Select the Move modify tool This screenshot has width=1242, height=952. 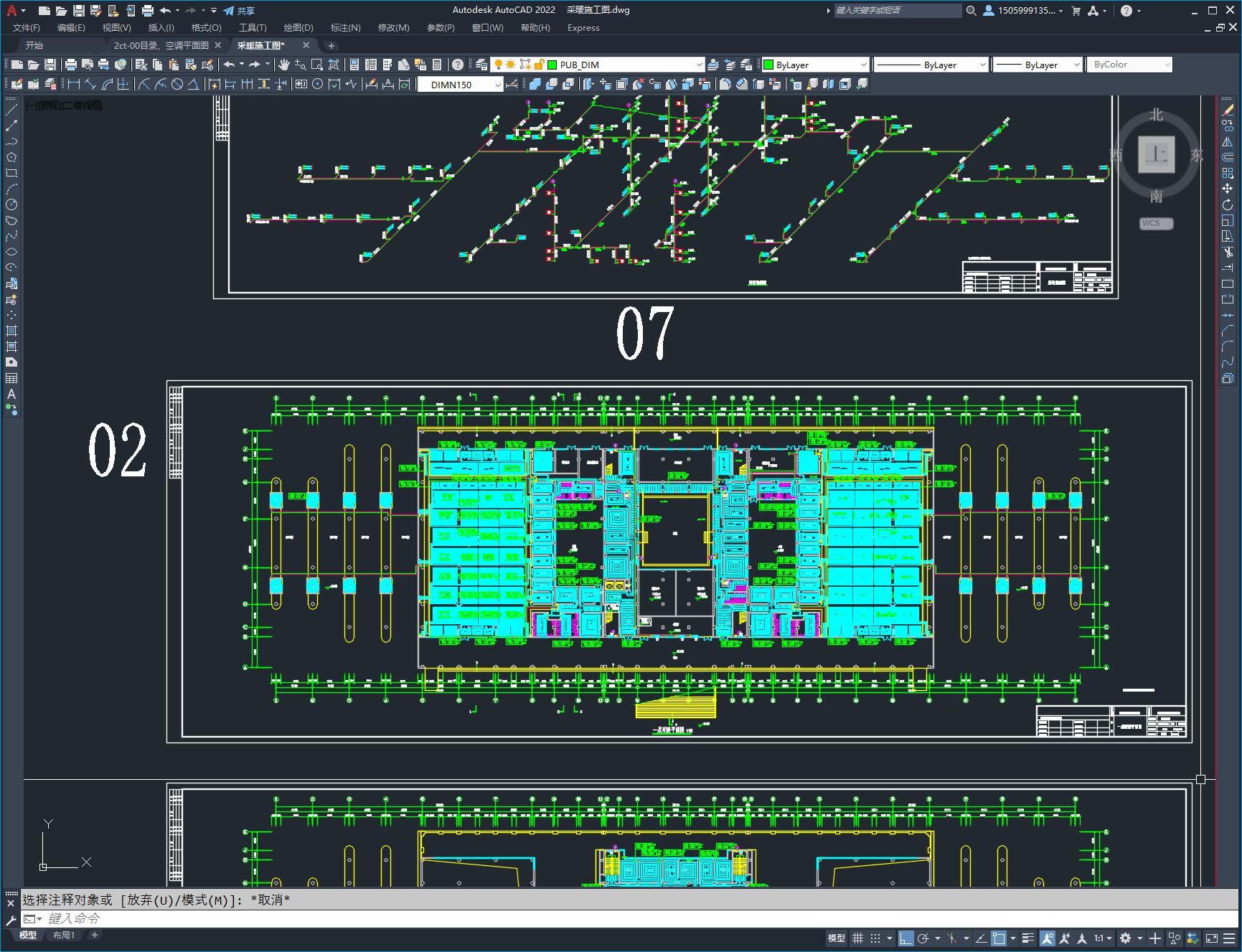click(x=1228, y=189)
